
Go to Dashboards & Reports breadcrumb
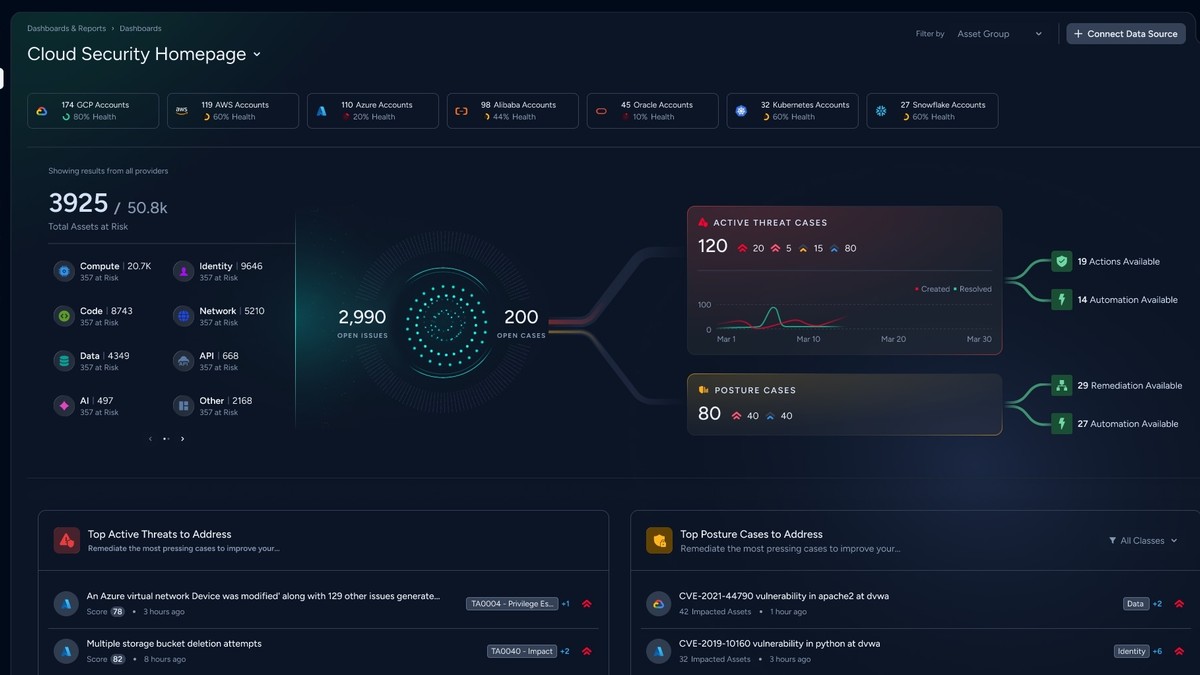pyautogui.click(x=66, y=29)
